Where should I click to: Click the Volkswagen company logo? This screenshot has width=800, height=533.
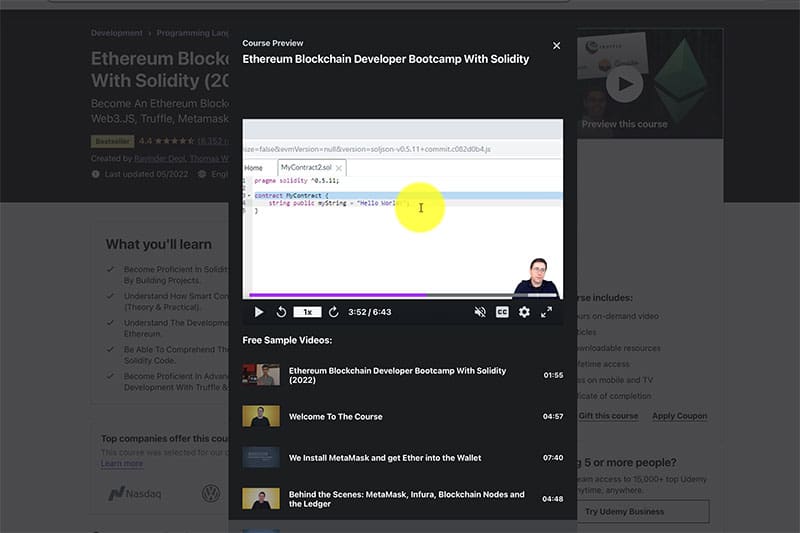[x=211, y=493]
